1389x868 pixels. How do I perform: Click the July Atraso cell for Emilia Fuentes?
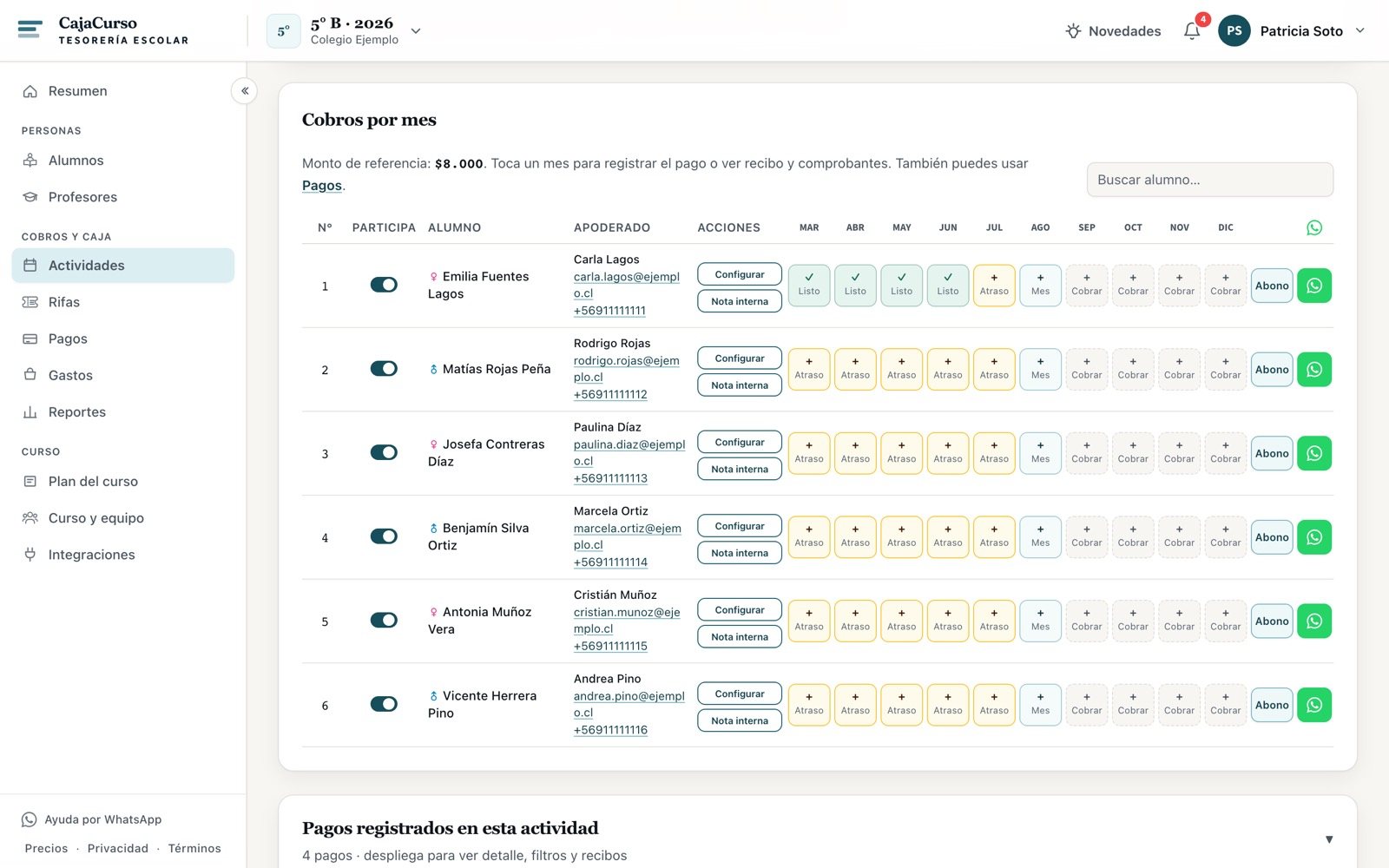tap(994, 285)
